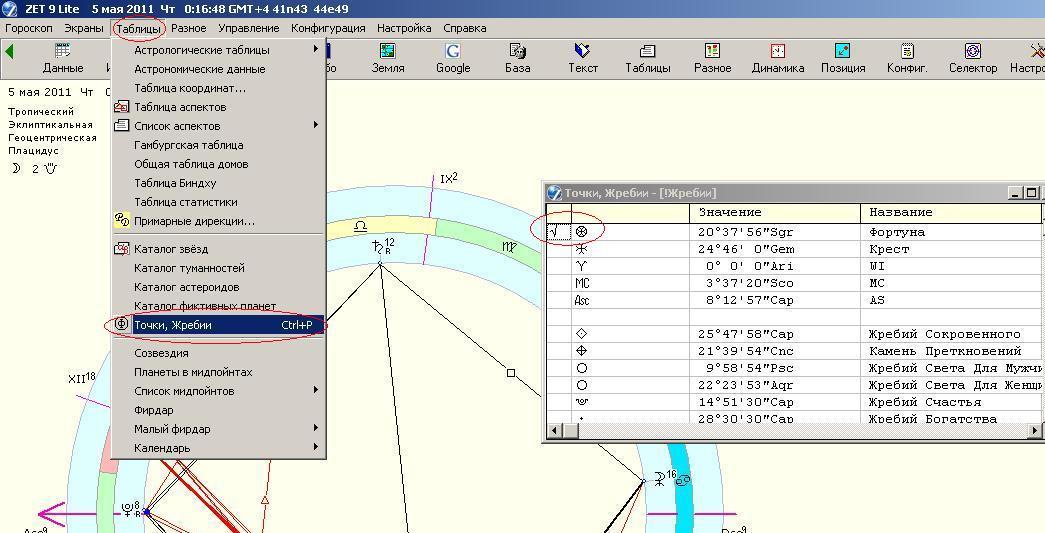Screen dimensions: 1045x533
Task: Tick the checkbox cell for Крест row
Action: [x=557, y=249]
